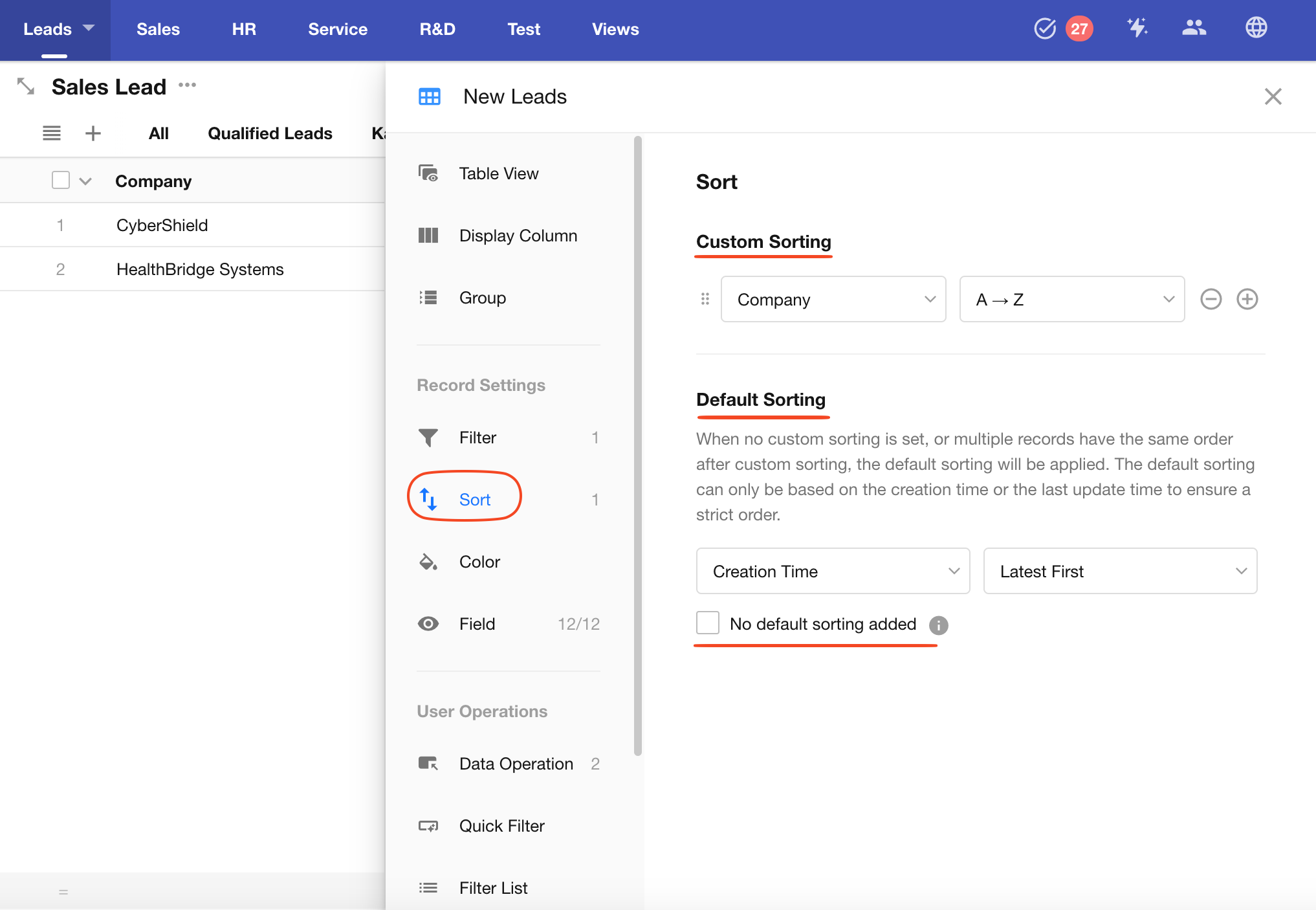Click the info icon next to default sorting
The width and height of the screenshot is (1316, 910).
pyautogui.click(x=938, y=625)
